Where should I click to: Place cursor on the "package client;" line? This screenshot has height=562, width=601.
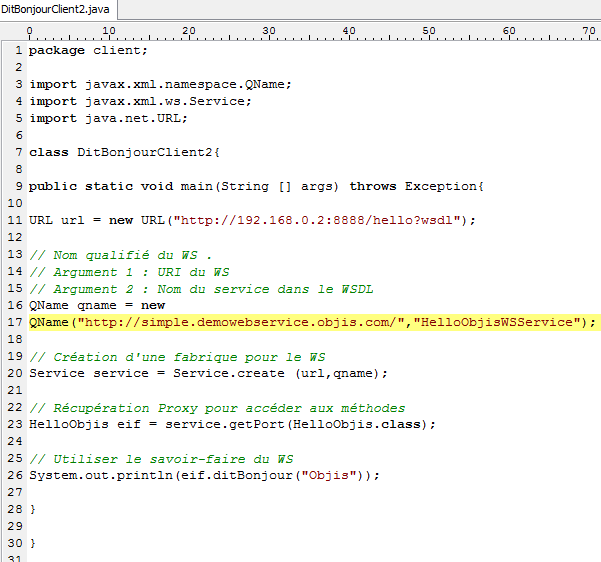[88, 50]
